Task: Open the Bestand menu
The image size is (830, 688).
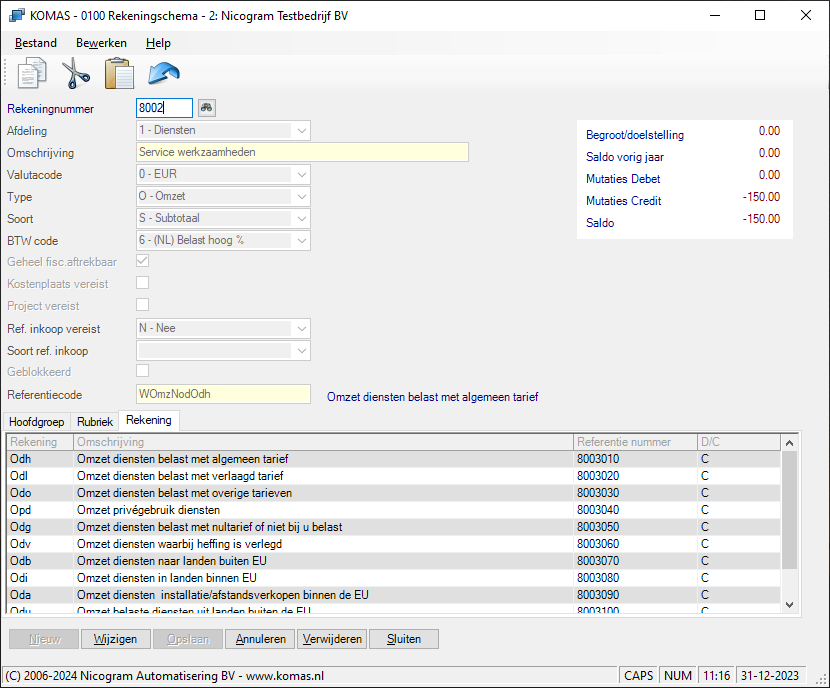Action: pyautogui.click(x=35, y=43)
